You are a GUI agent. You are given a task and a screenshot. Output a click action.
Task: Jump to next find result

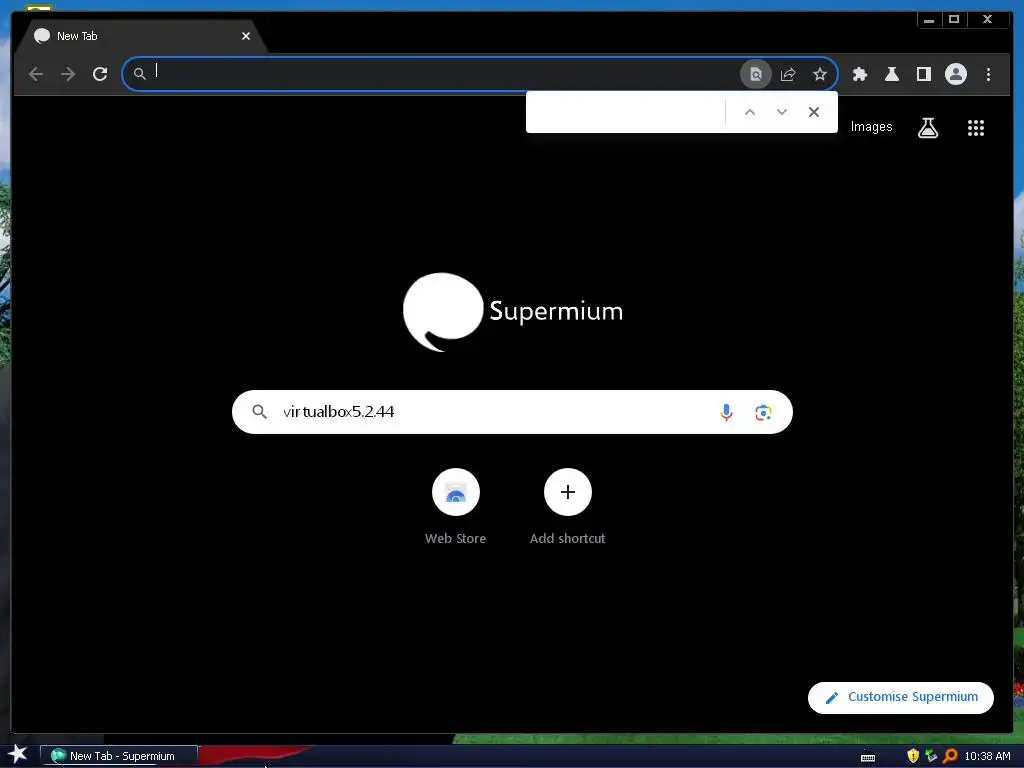coord(782,112)
